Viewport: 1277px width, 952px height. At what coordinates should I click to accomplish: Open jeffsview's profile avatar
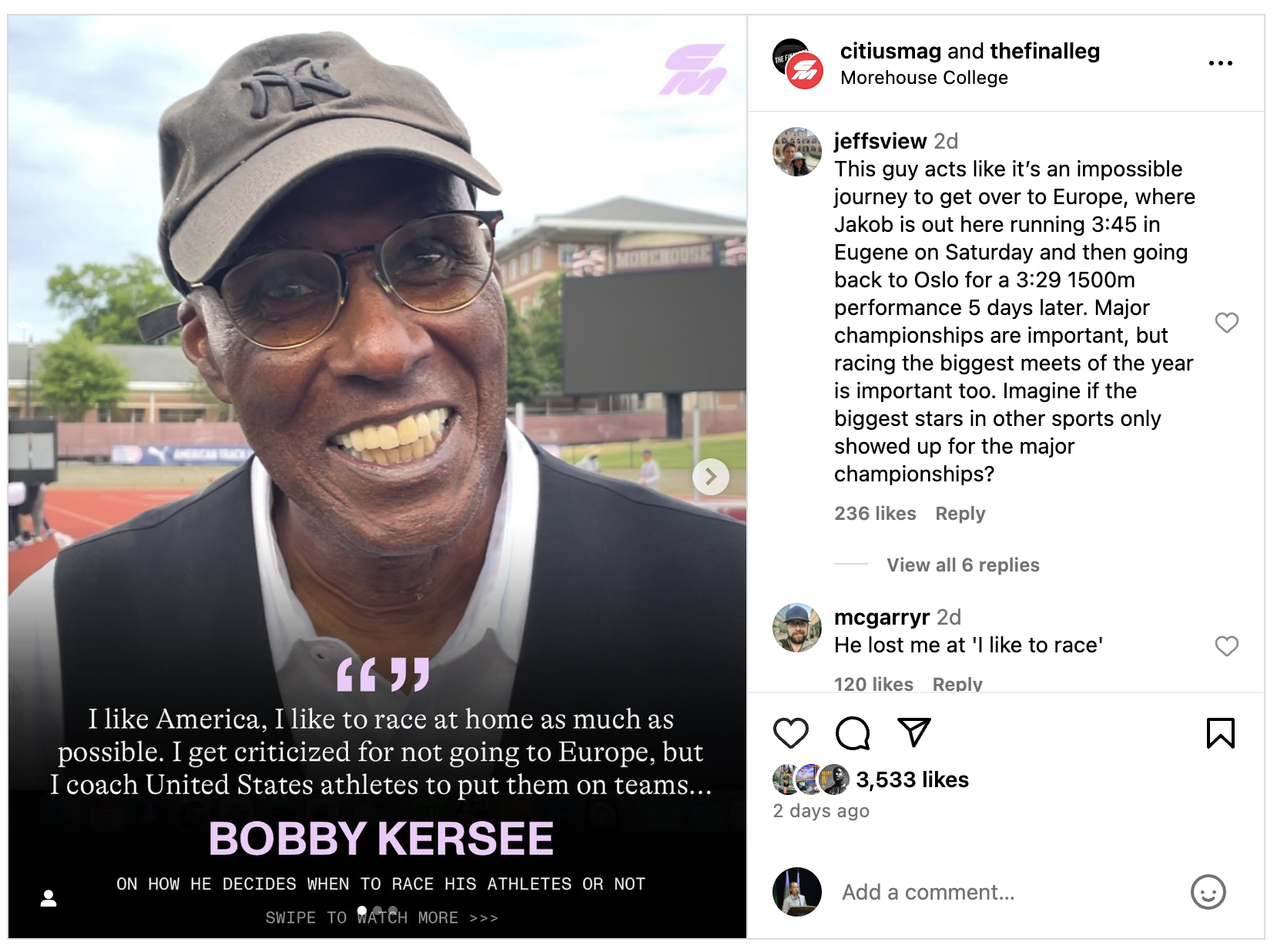click(x=796, y=152)
